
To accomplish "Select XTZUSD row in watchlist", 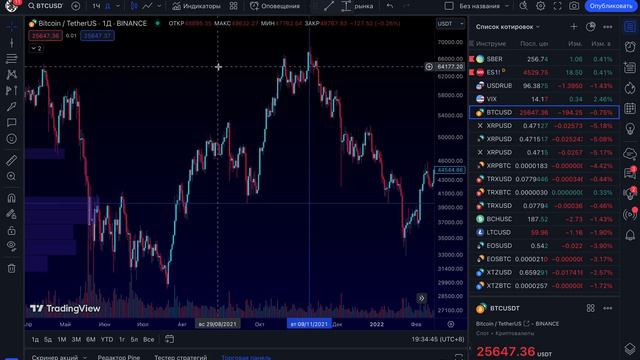I will point(544,272).
